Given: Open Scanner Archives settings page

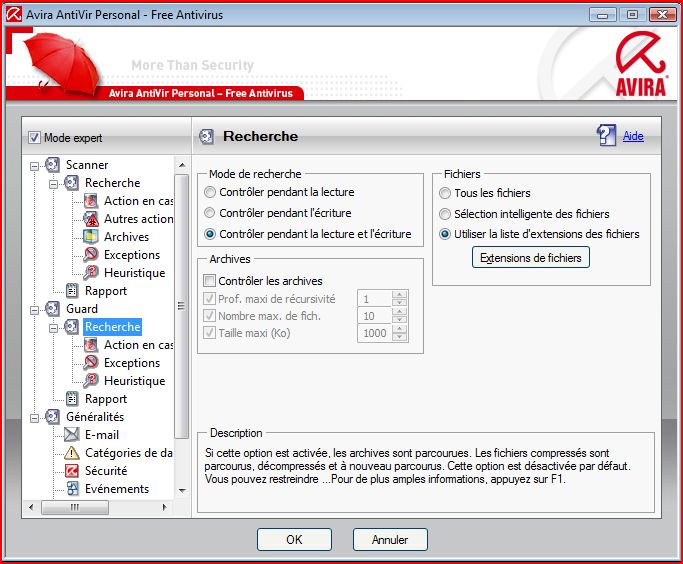Looking at the screenshot, I should [x=126, y=236].
